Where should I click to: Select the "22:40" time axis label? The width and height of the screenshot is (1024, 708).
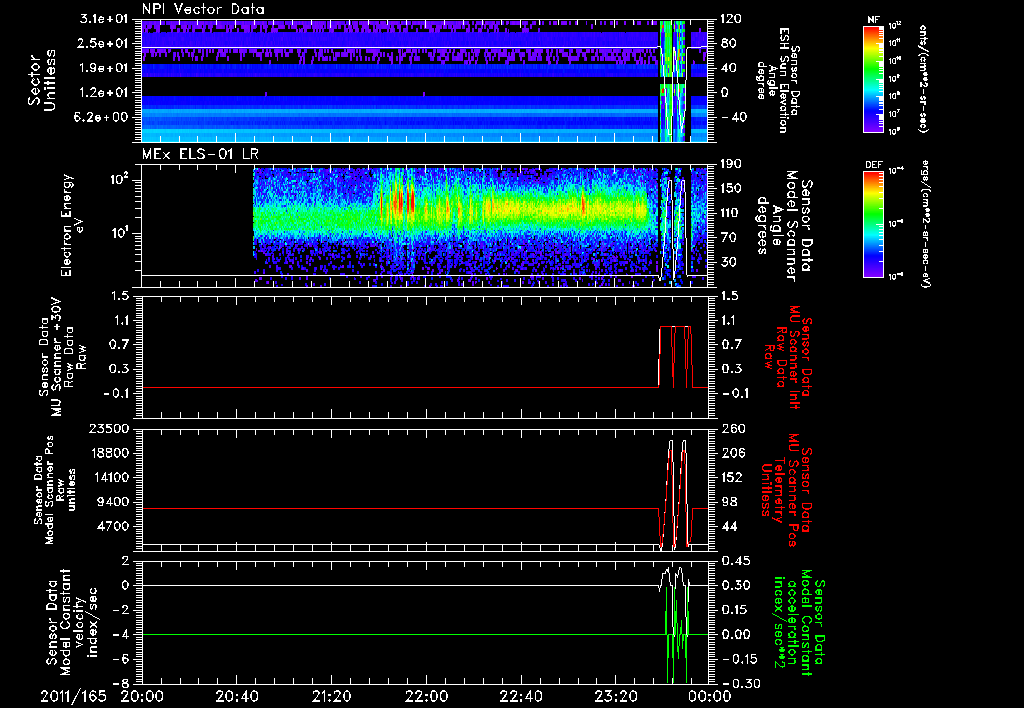[522, 696]
